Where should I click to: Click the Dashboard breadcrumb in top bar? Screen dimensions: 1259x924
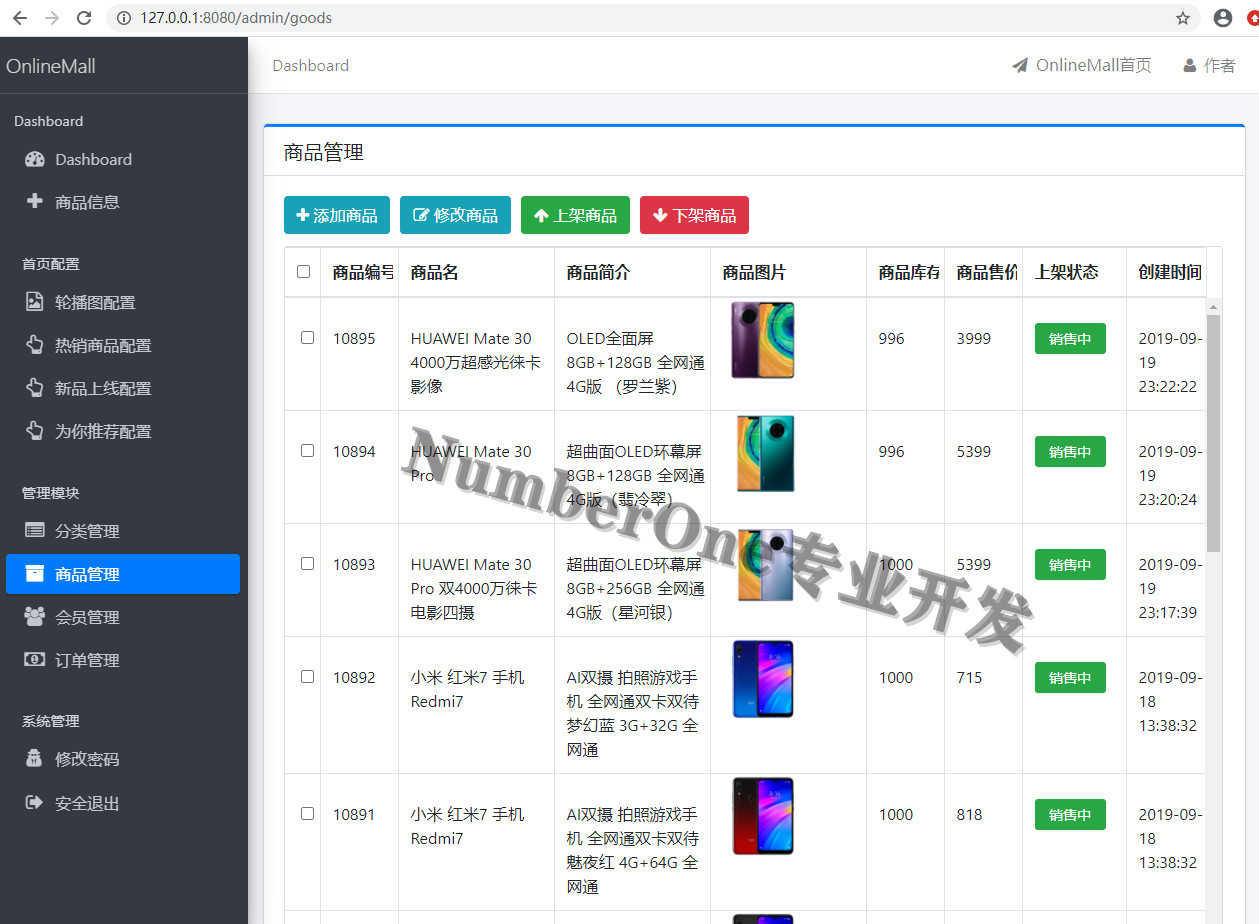pyautogui.click(x=311, y=66)
